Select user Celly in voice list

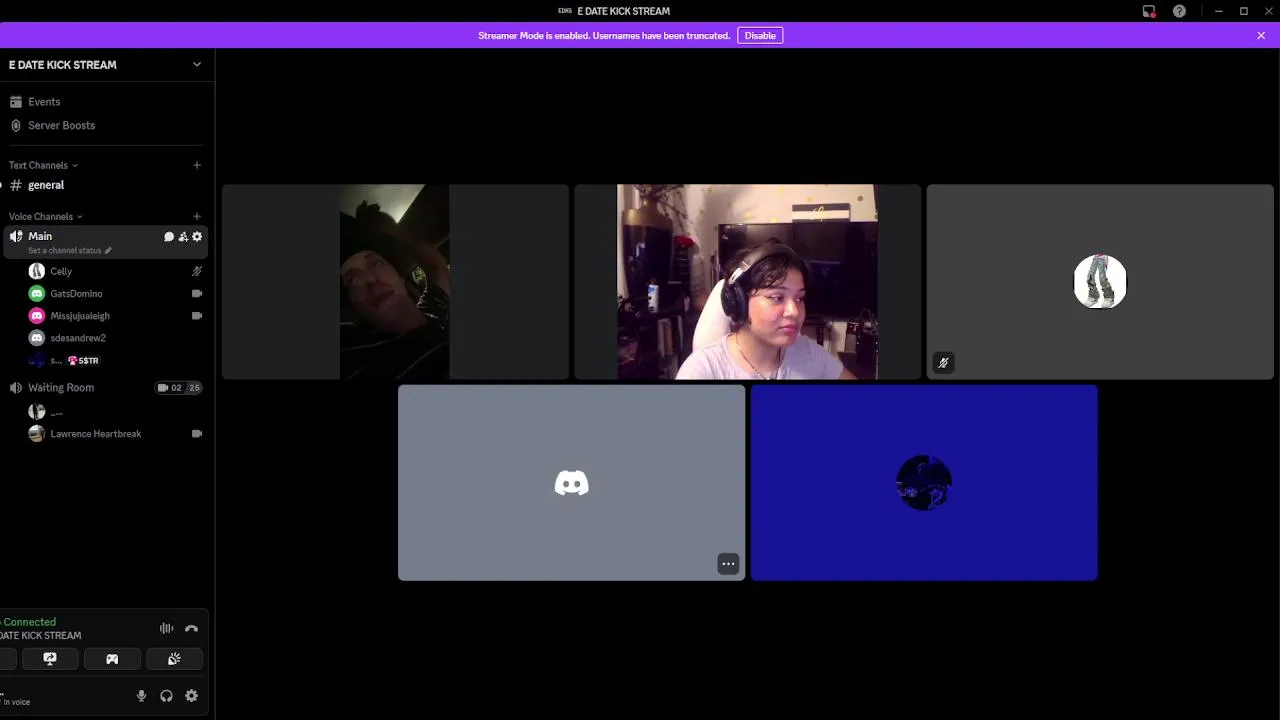coord(61,271)
